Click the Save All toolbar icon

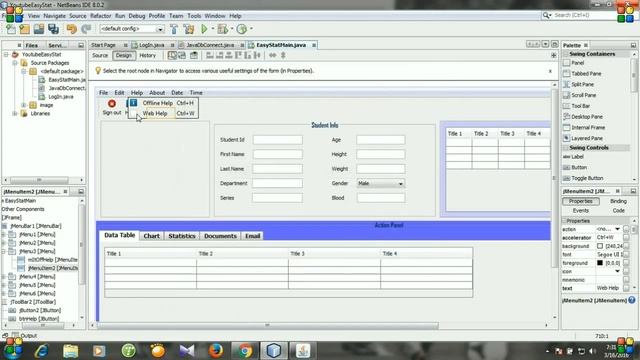(x=53, y=29)
